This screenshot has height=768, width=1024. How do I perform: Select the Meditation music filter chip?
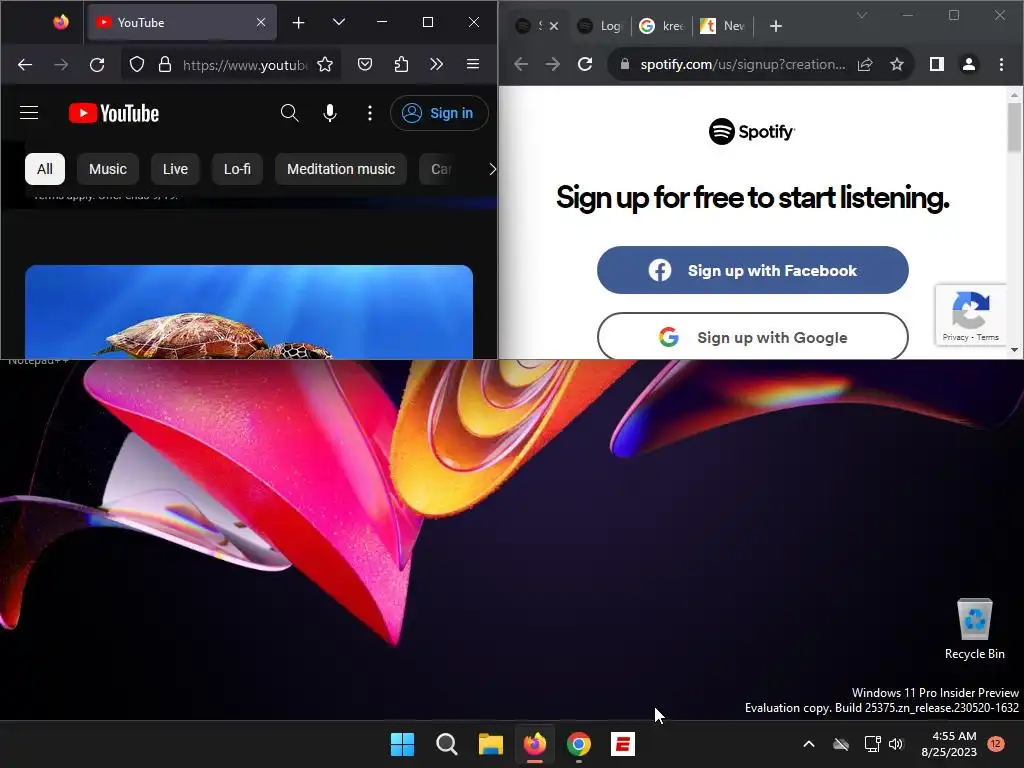[341, 169]
